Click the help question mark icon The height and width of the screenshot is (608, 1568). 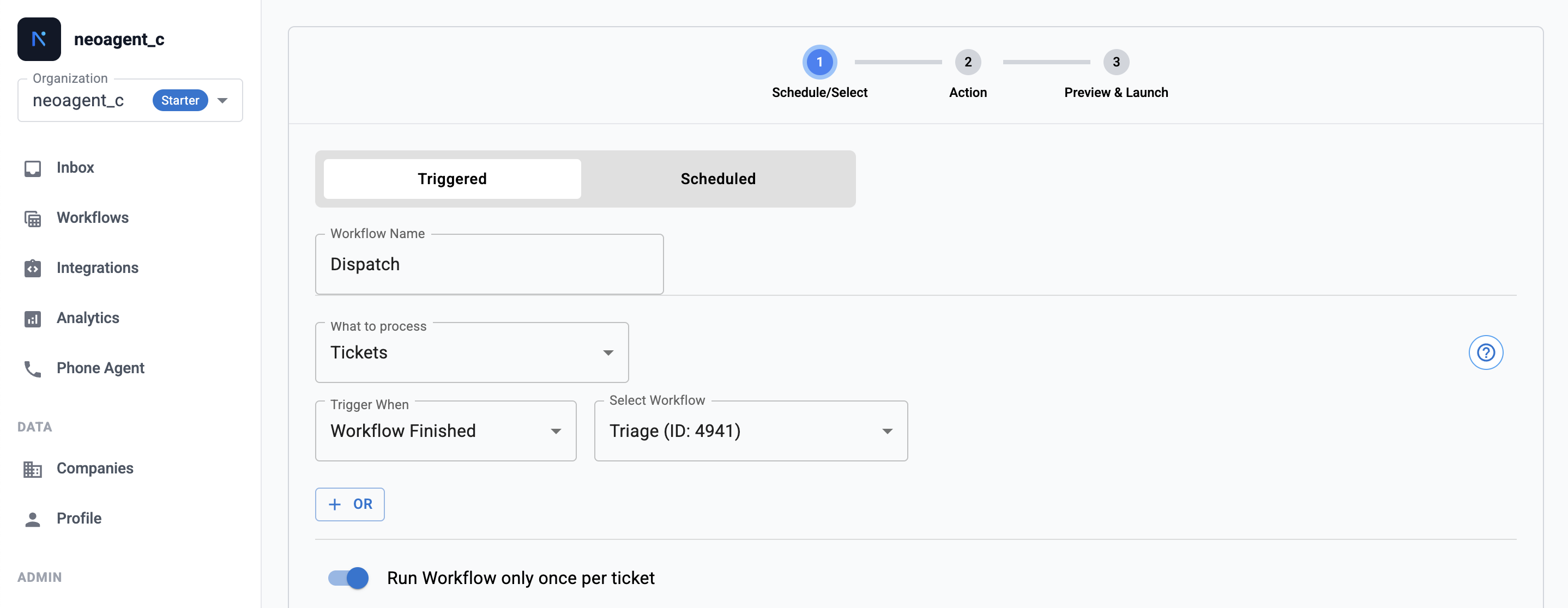pyautogui.click(x=1485, y=352)
